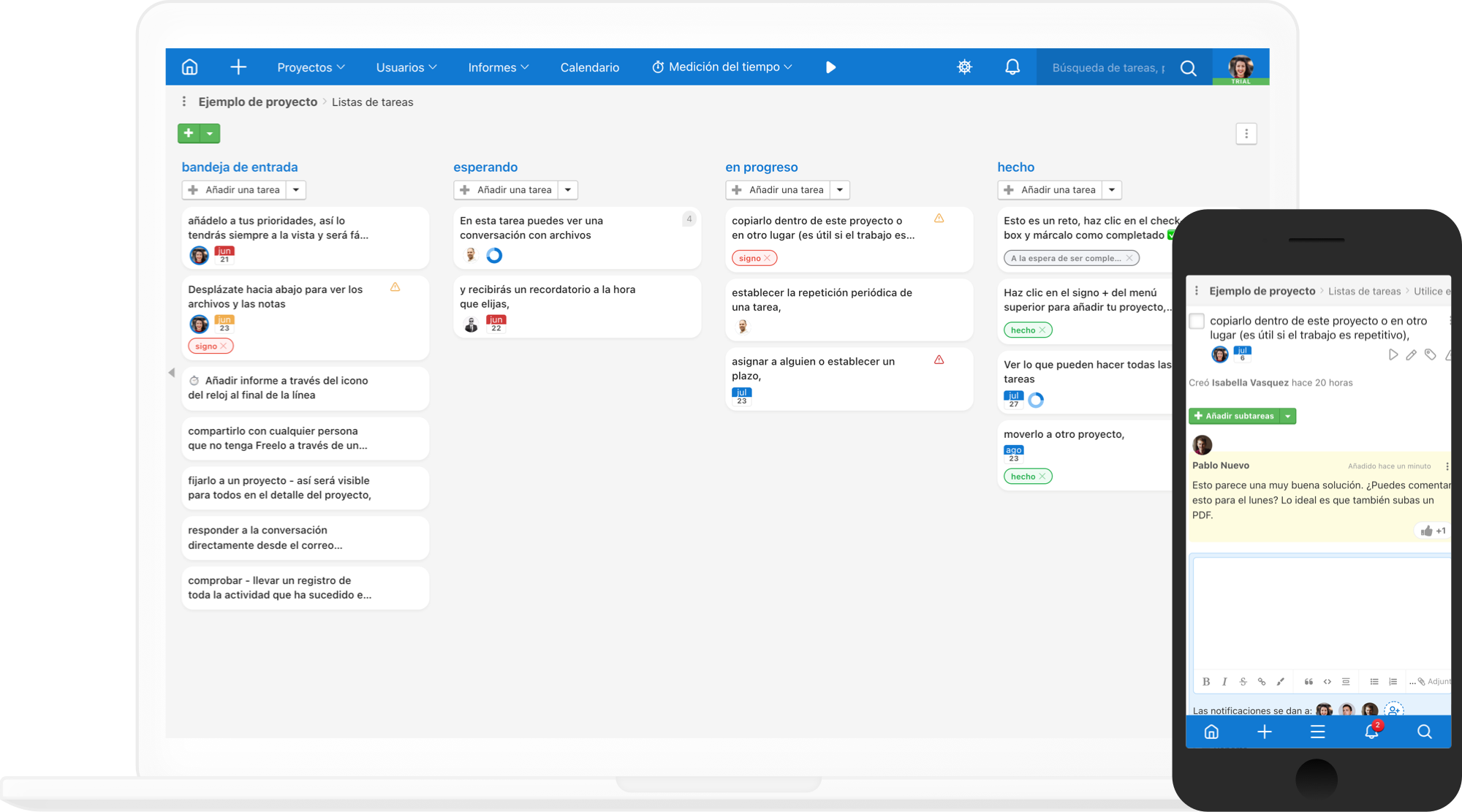Image resolution: width=1462 pixels, height=812 pixels.
Task: Remove 'signo' tag on 'Desplázate hacia abajo' card
Action: pyautogui.click(x=224, y=346)
